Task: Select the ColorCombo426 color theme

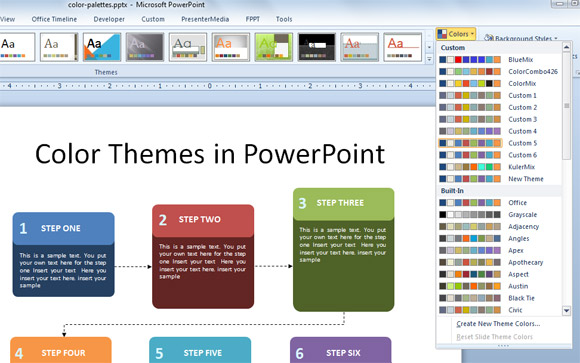Action: click(x=499, y=71)
